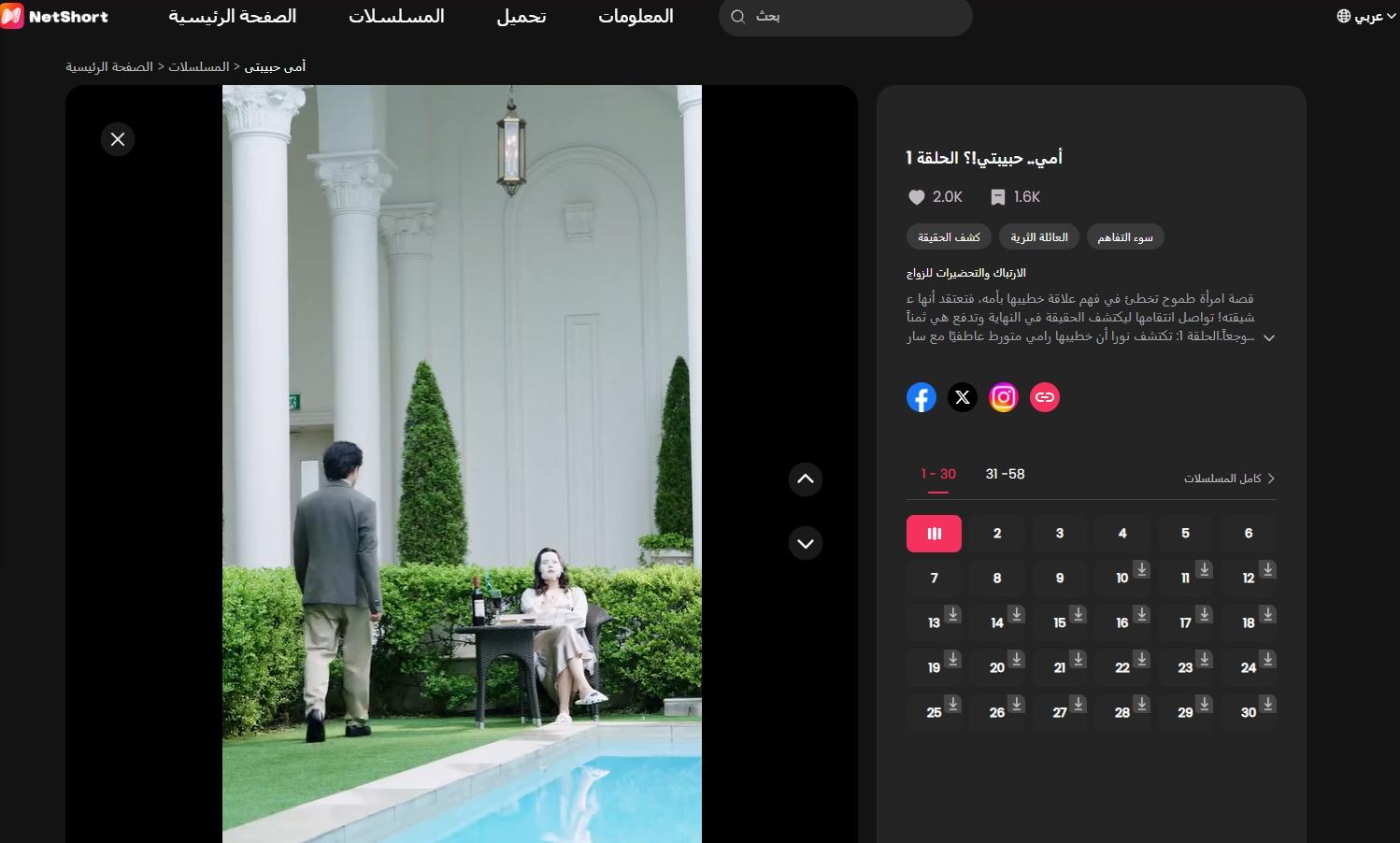Play episode 3
Image resolution: width=1400 pixels, height=843 pixels.
click(1060, 534)
